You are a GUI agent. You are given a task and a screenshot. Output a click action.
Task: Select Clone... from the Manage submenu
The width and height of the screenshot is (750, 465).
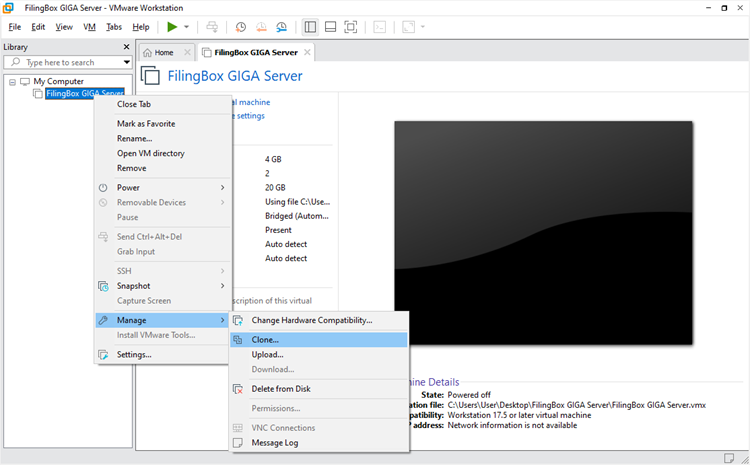[265, 340]
